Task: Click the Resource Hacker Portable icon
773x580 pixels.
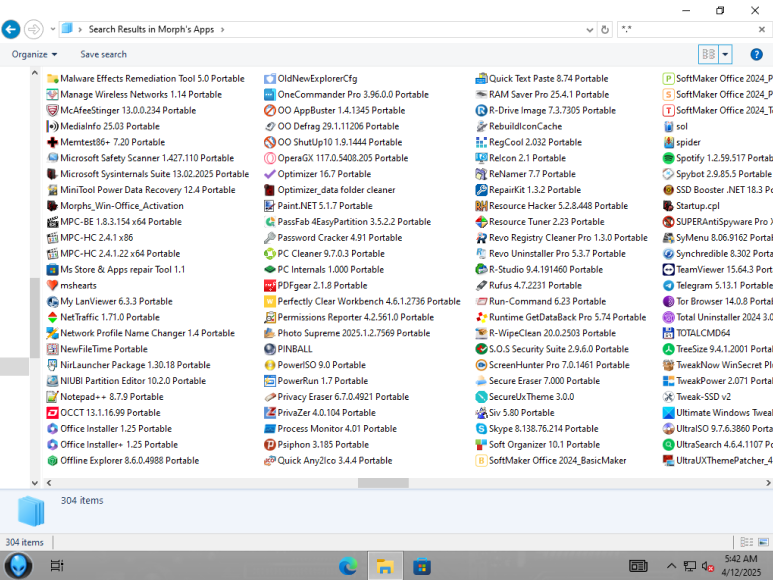Action: pos(481,206)
